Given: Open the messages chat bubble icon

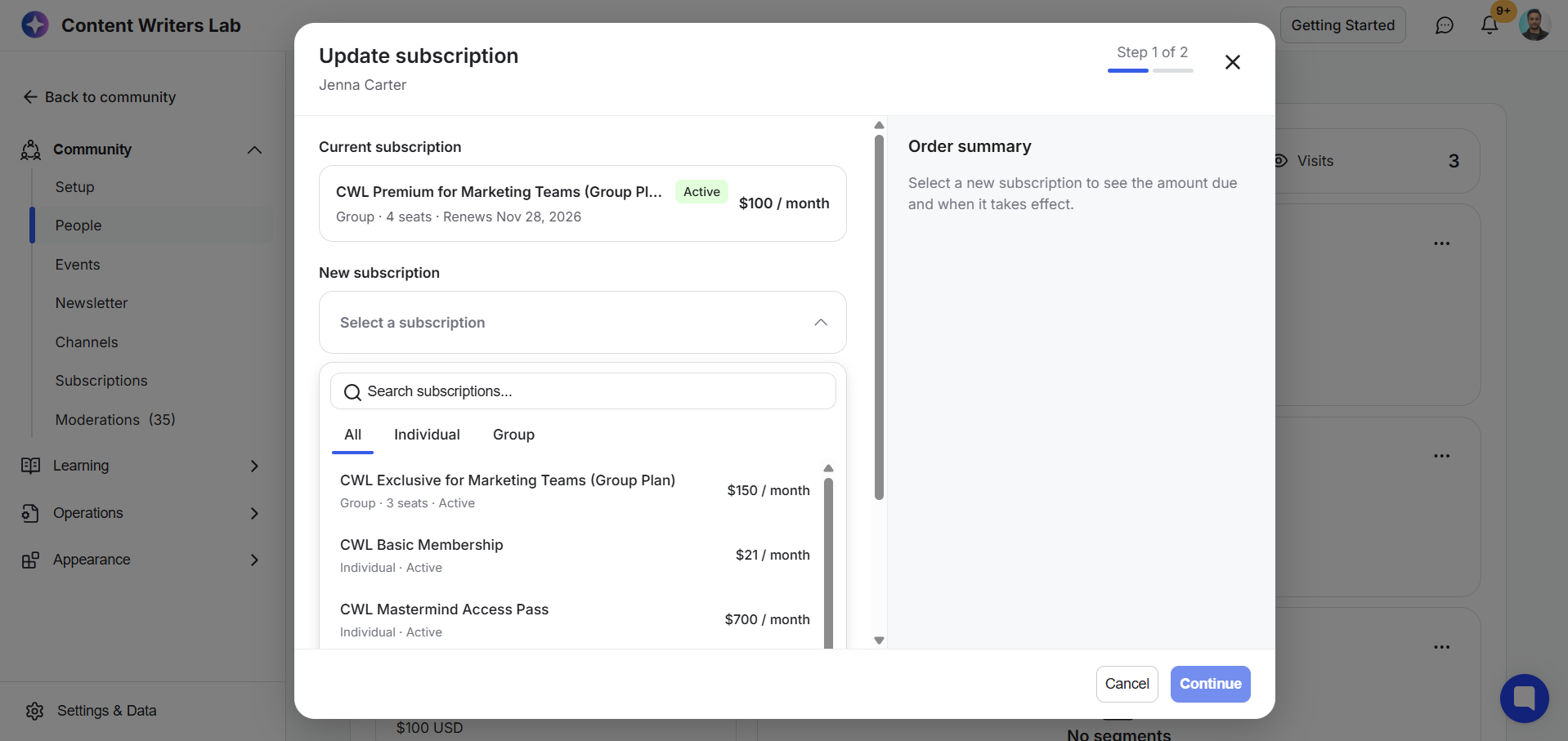Looking at the screenshot, I should [1445, 25].
